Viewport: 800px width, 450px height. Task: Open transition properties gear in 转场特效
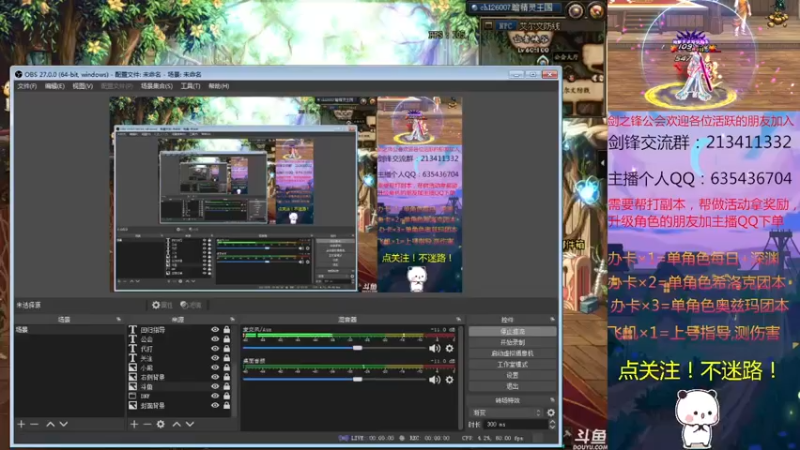pyautogui.click(x=551, y=412)
